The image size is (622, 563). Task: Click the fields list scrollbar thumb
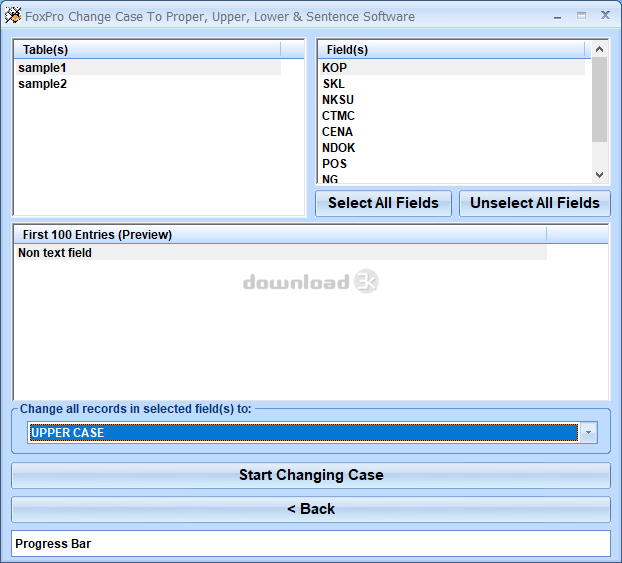599,99
